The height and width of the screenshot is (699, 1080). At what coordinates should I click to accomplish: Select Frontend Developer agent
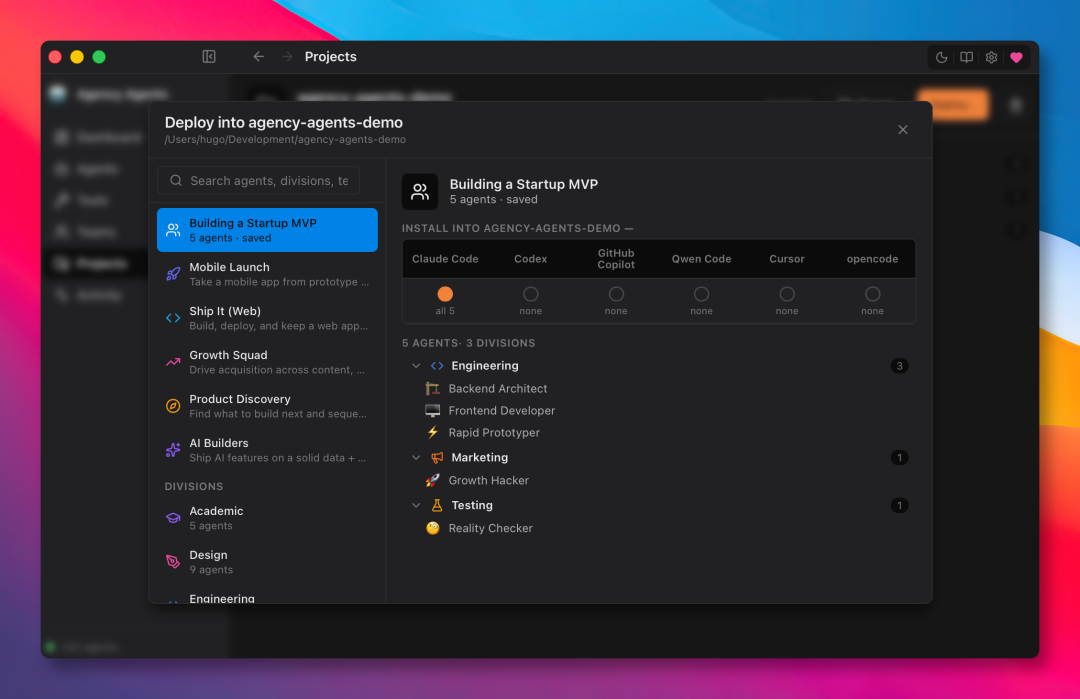(x=501, y=410)
